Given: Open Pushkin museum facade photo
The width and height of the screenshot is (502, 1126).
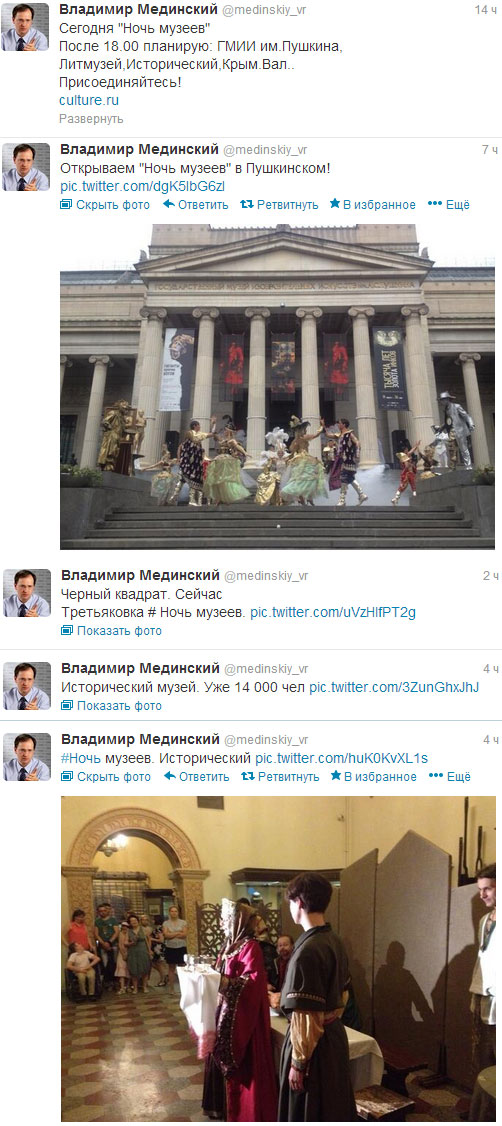Looking at the screenshot, I should tap(277, 386).
